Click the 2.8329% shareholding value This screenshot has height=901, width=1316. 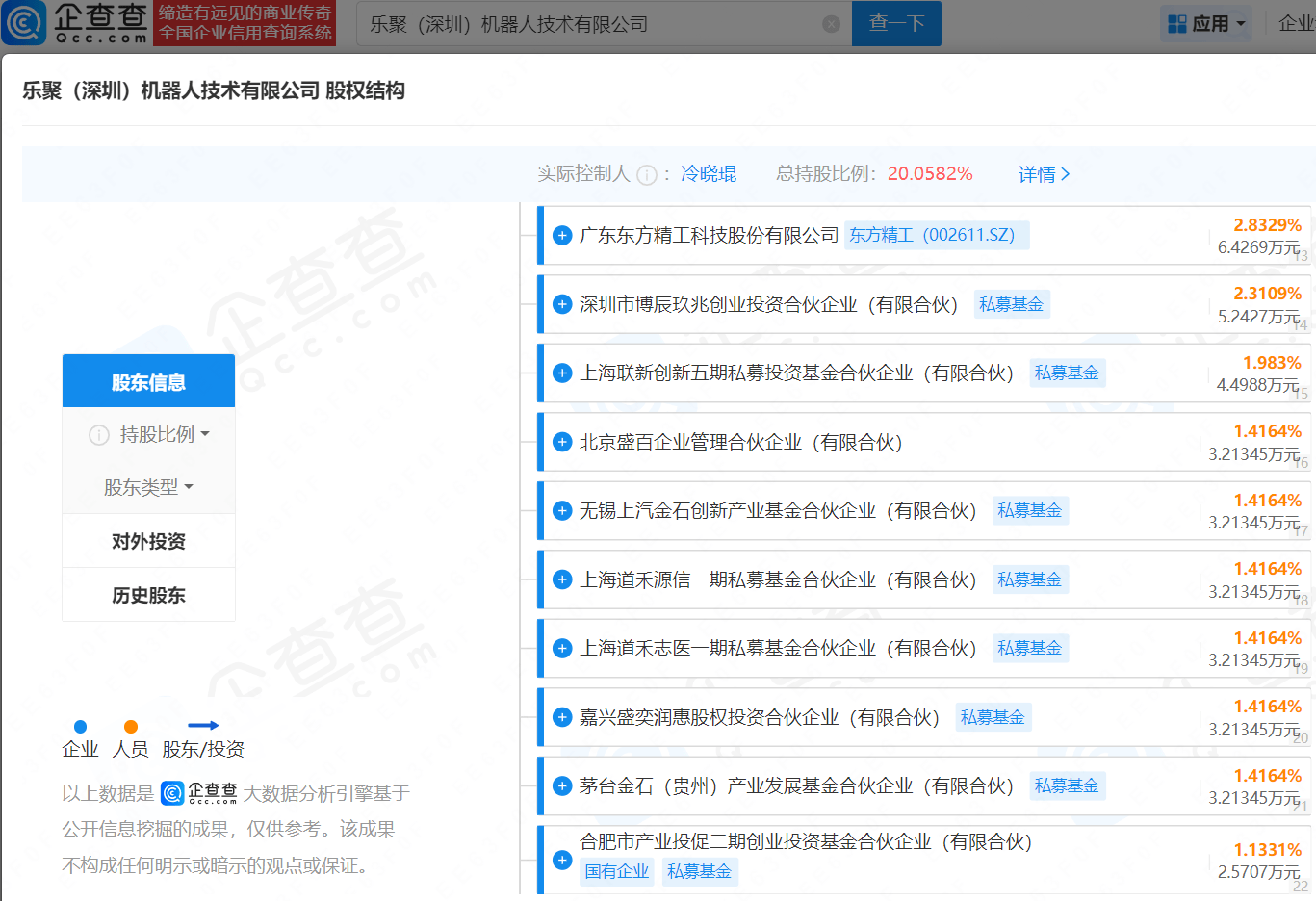coord(1267,225)
